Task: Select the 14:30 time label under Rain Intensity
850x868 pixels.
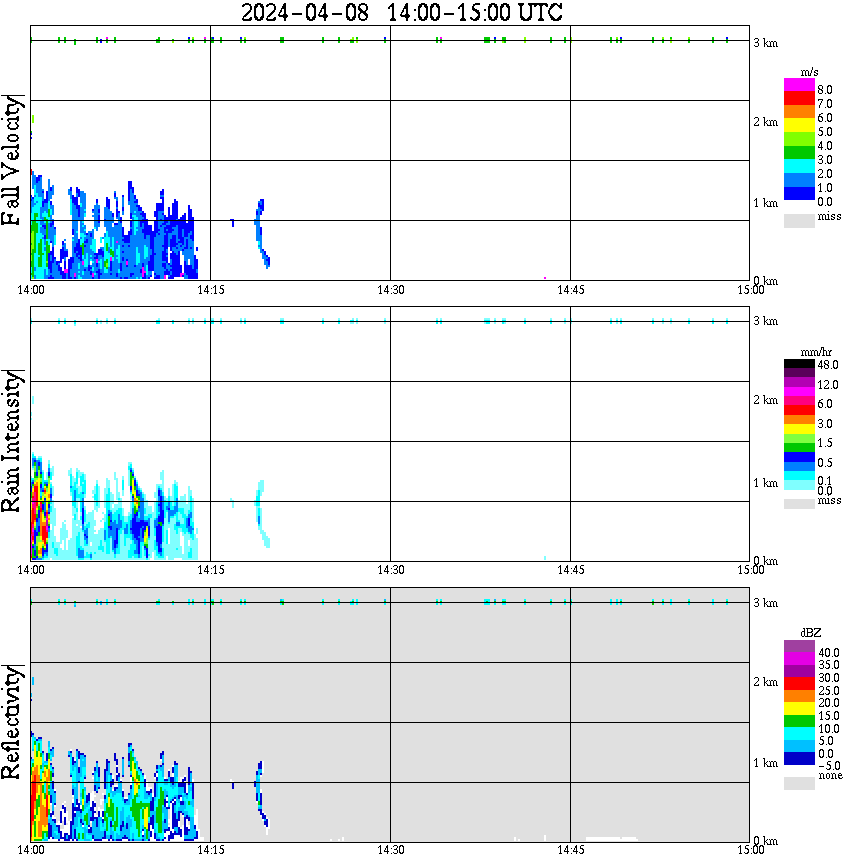Action: (x=391, y=570)
